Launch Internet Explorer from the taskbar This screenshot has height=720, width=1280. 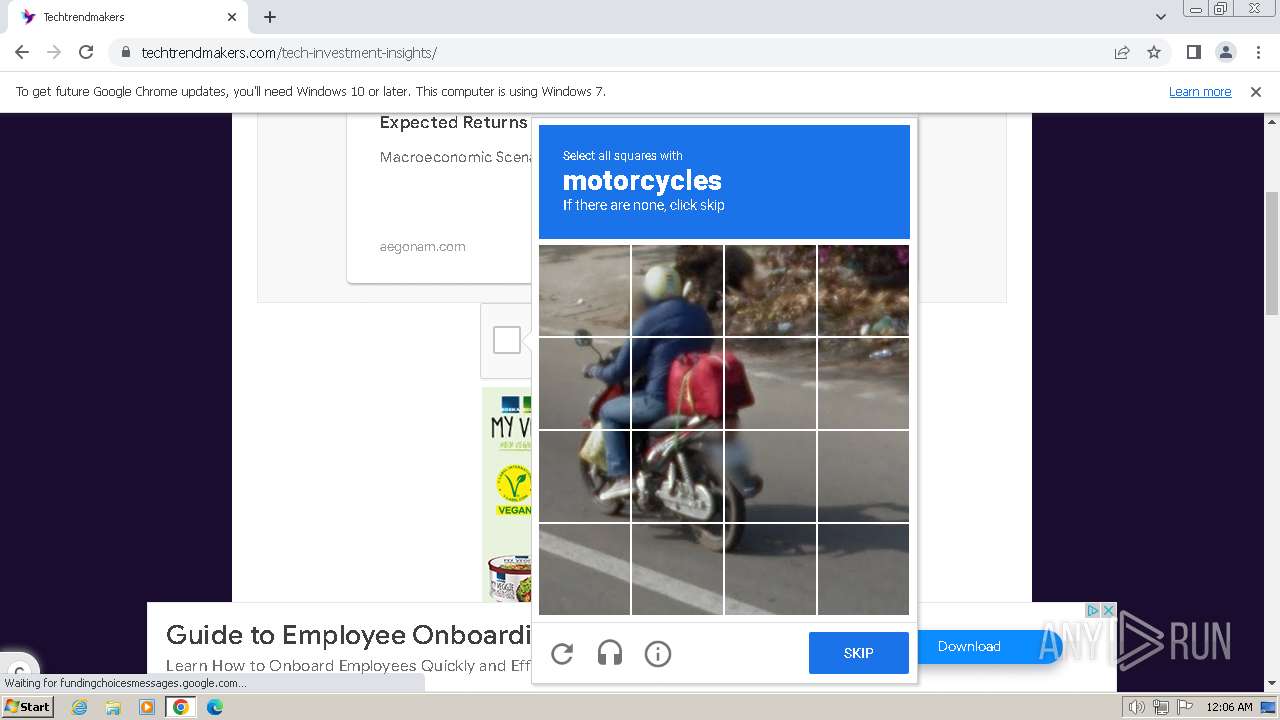pos(80,707)
